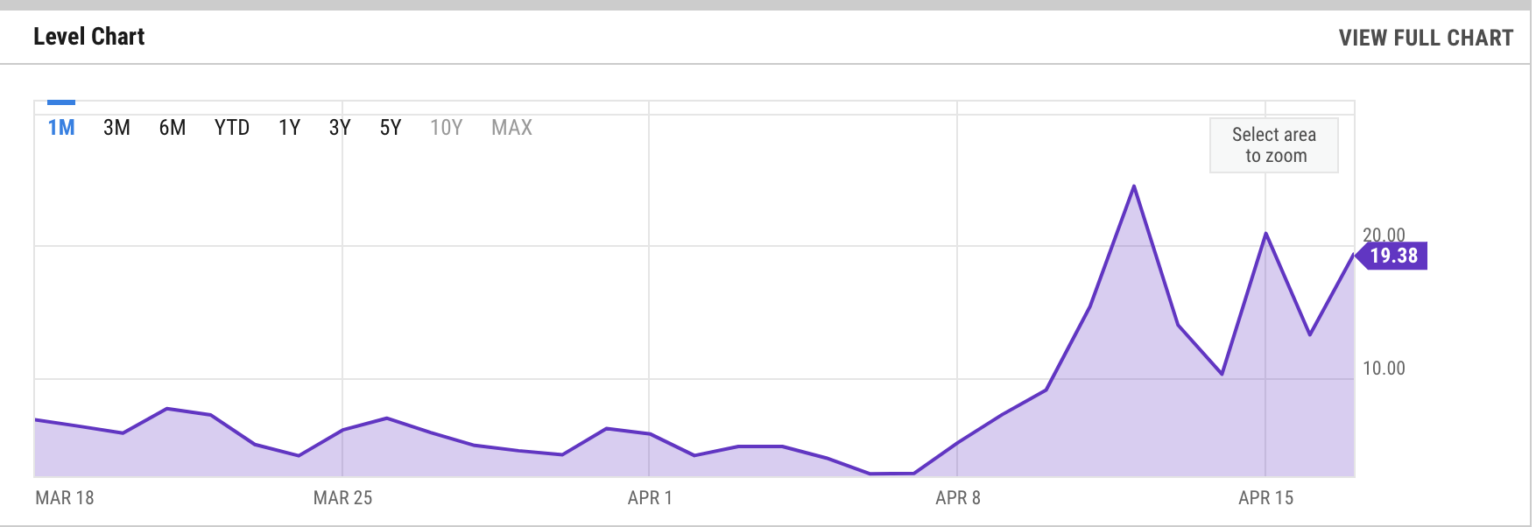
Task: Click the APR 1 axis label
Action: [x=650, y=497]
